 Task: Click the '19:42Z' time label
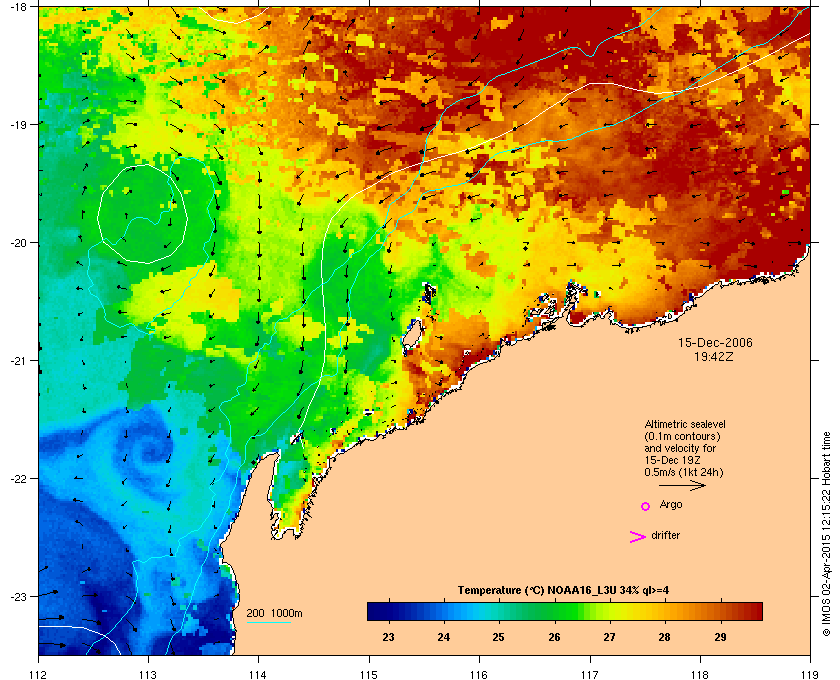coord(714,356)
